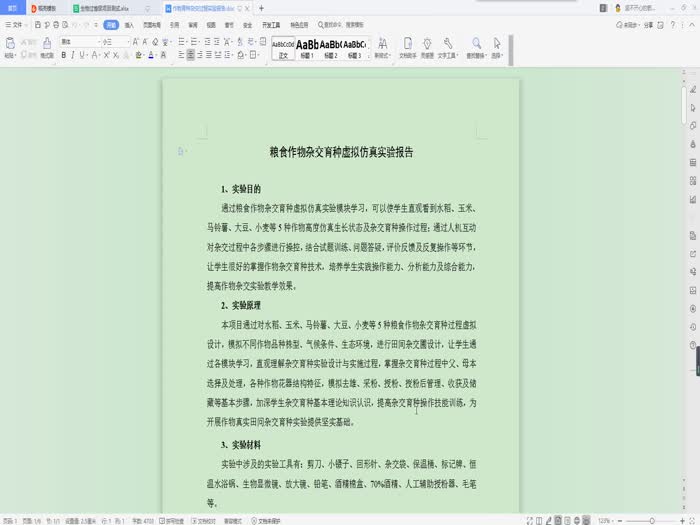Switch to the Insert ribbon tab

coord(130,23)
